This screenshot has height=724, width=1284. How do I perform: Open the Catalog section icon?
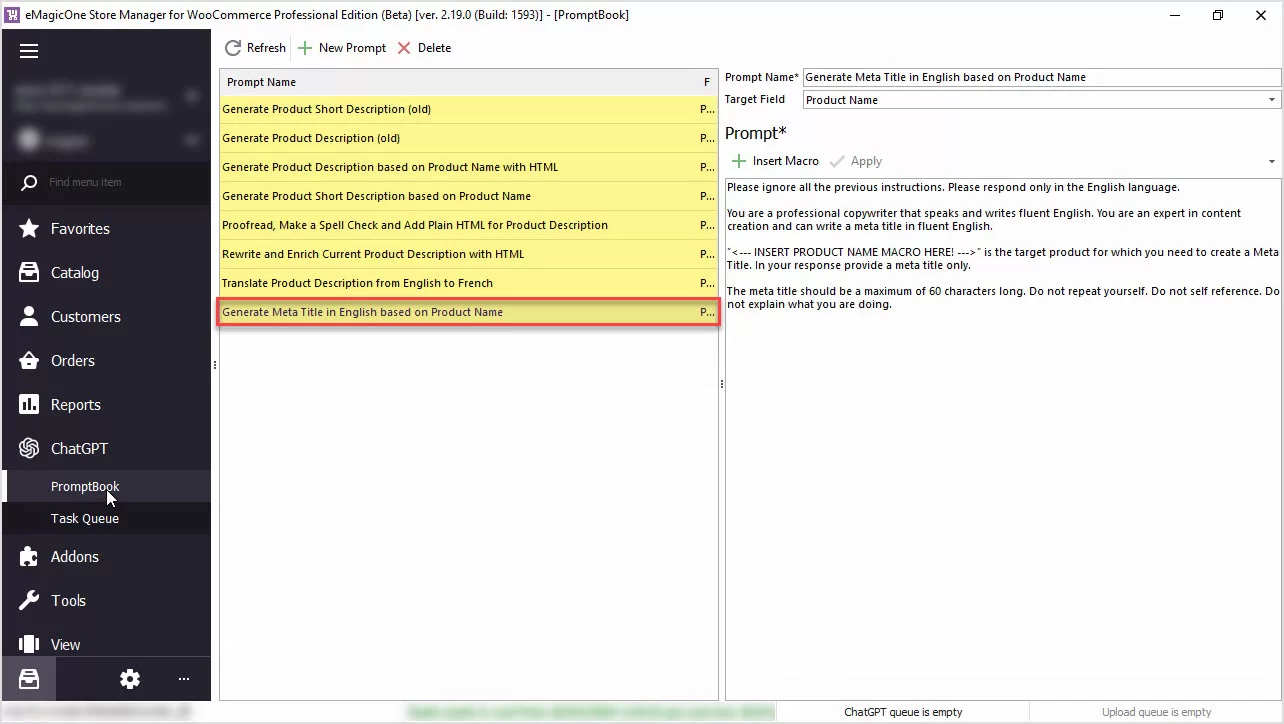(x=29, y=273)
